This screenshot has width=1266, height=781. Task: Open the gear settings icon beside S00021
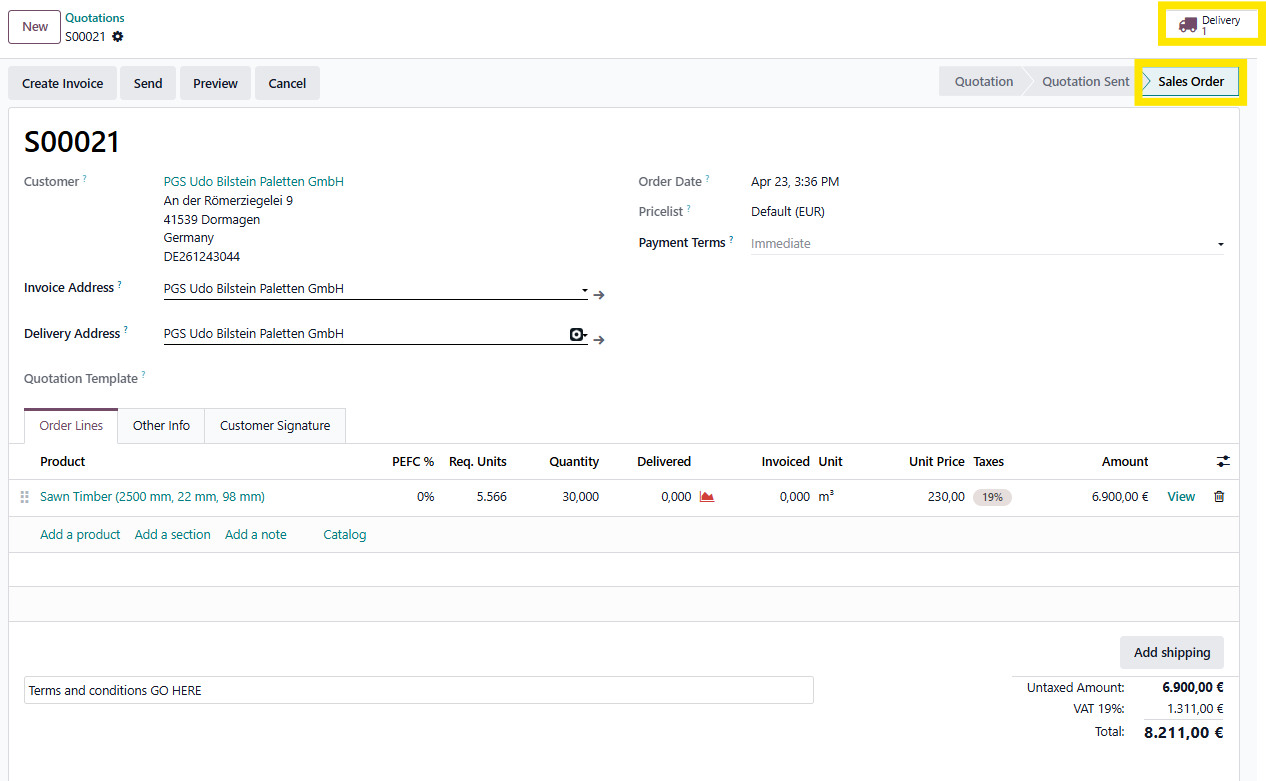click(x=118, y=37)
